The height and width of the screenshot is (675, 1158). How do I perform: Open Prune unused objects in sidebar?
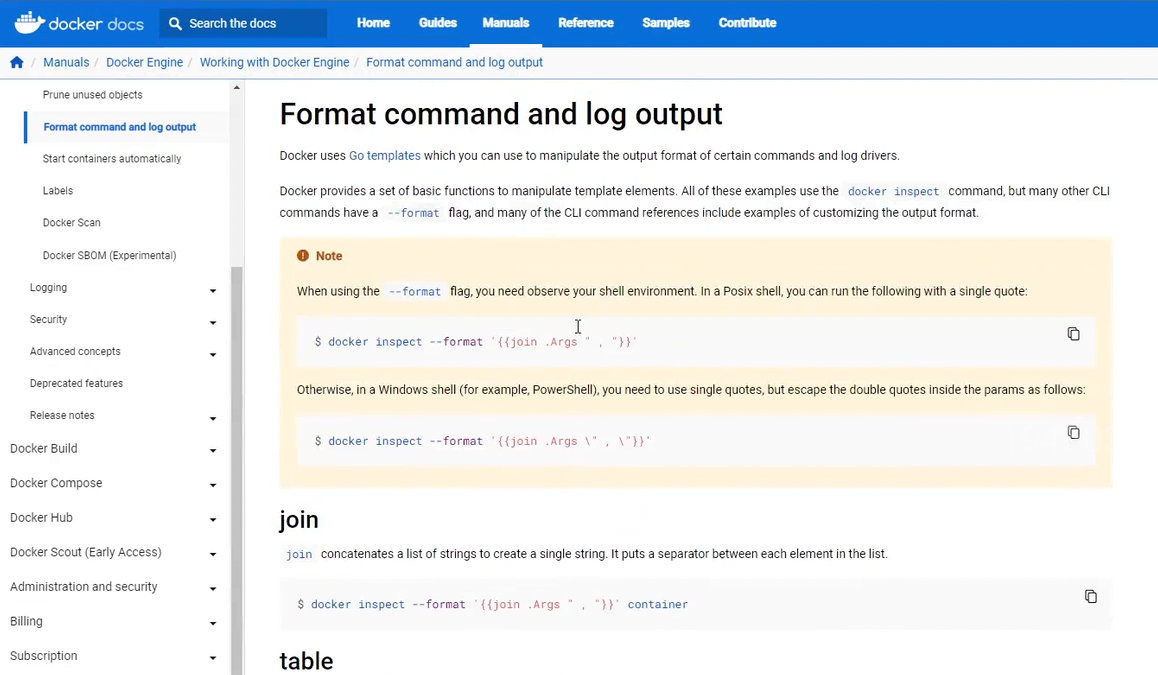click(92, 95)
